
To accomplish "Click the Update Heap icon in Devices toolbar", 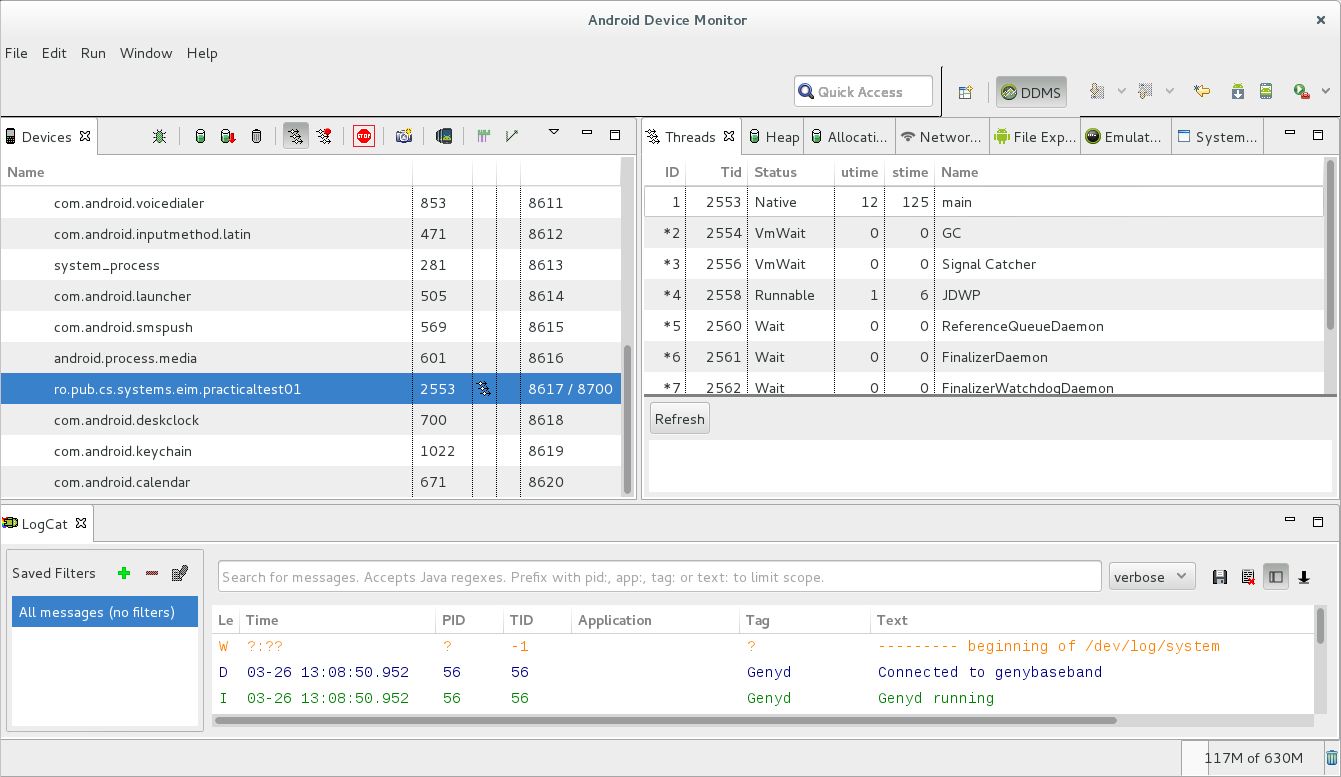I will (x=200, y=136).
